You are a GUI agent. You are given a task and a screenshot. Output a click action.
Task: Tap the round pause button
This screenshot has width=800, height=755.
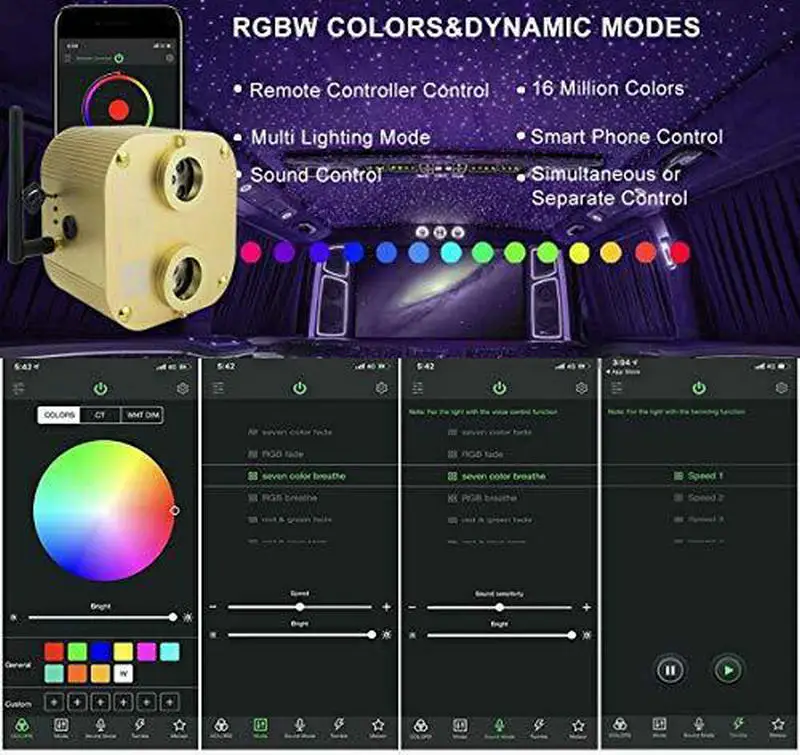670,670
